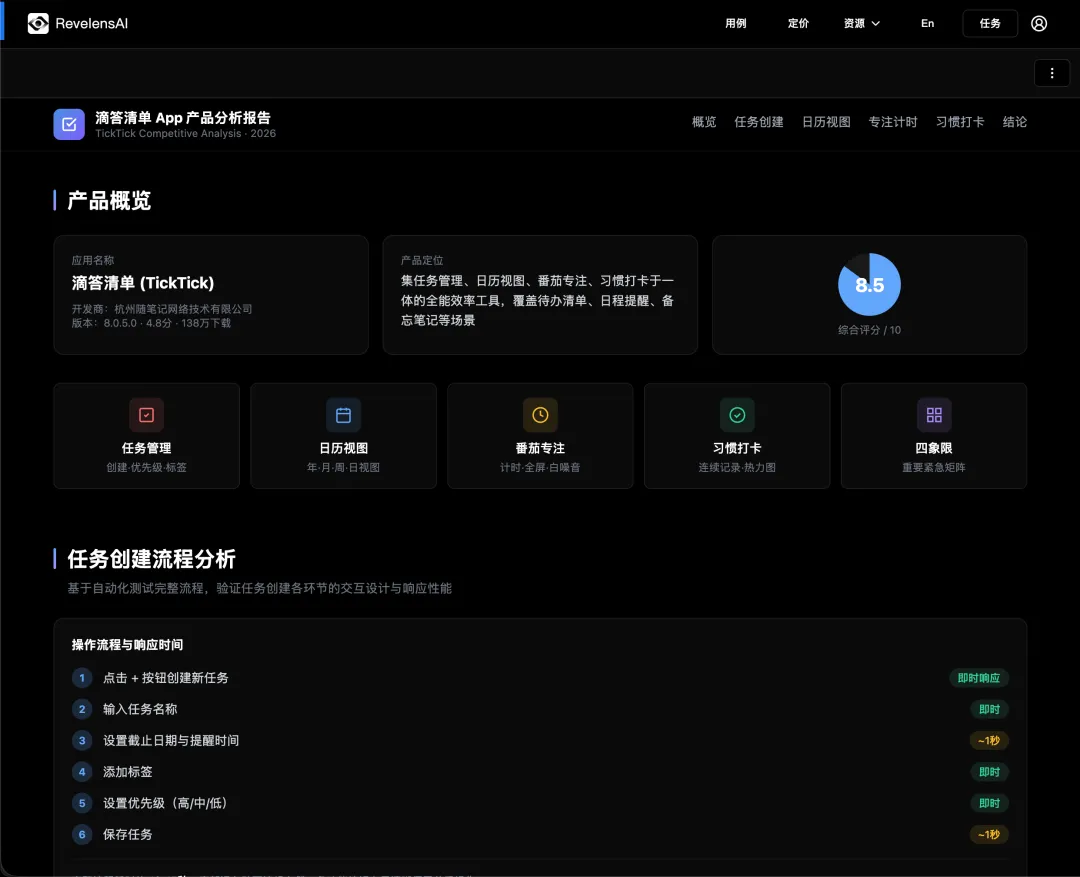1080x877 pixels.
Task: Click the 番茄专注 clock icon
Action: pyautogui.click(x=540, y=415)
